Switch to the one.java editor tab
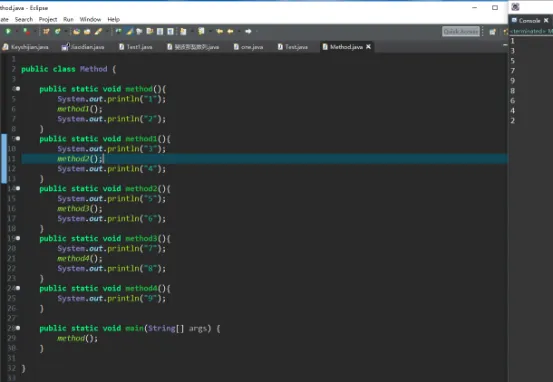This screenshot has width=553, height=382. pyautogui.click(x=248, y=47)
